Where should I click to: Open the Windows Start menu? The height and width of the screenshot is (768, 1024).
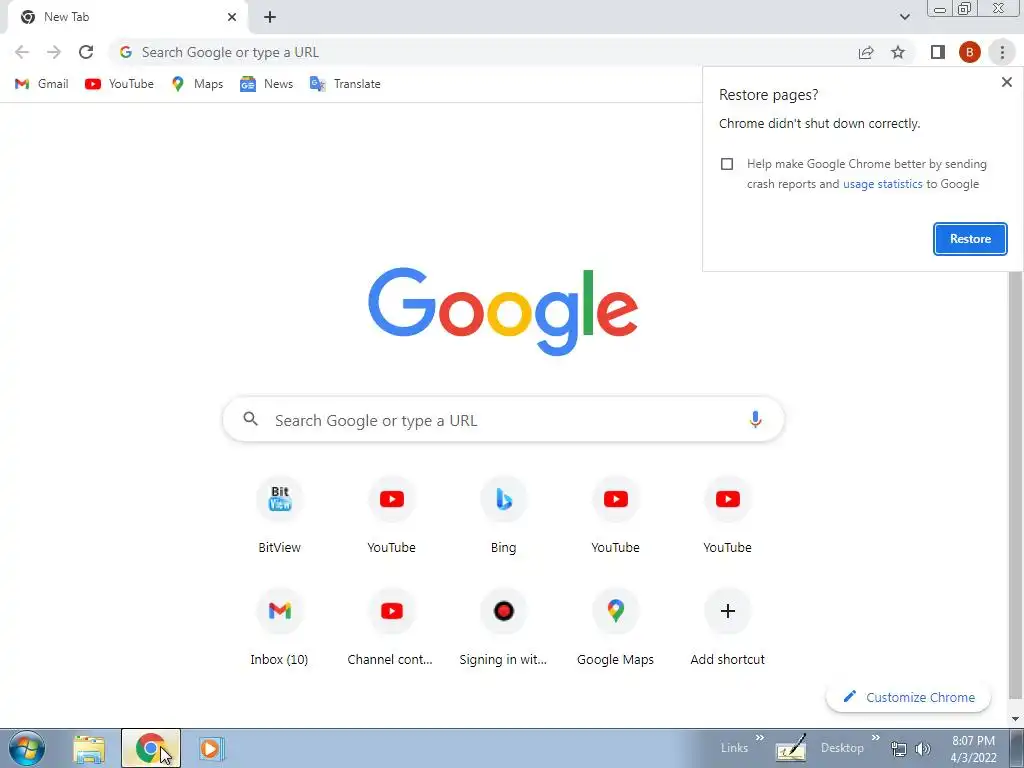click(27, 748)
